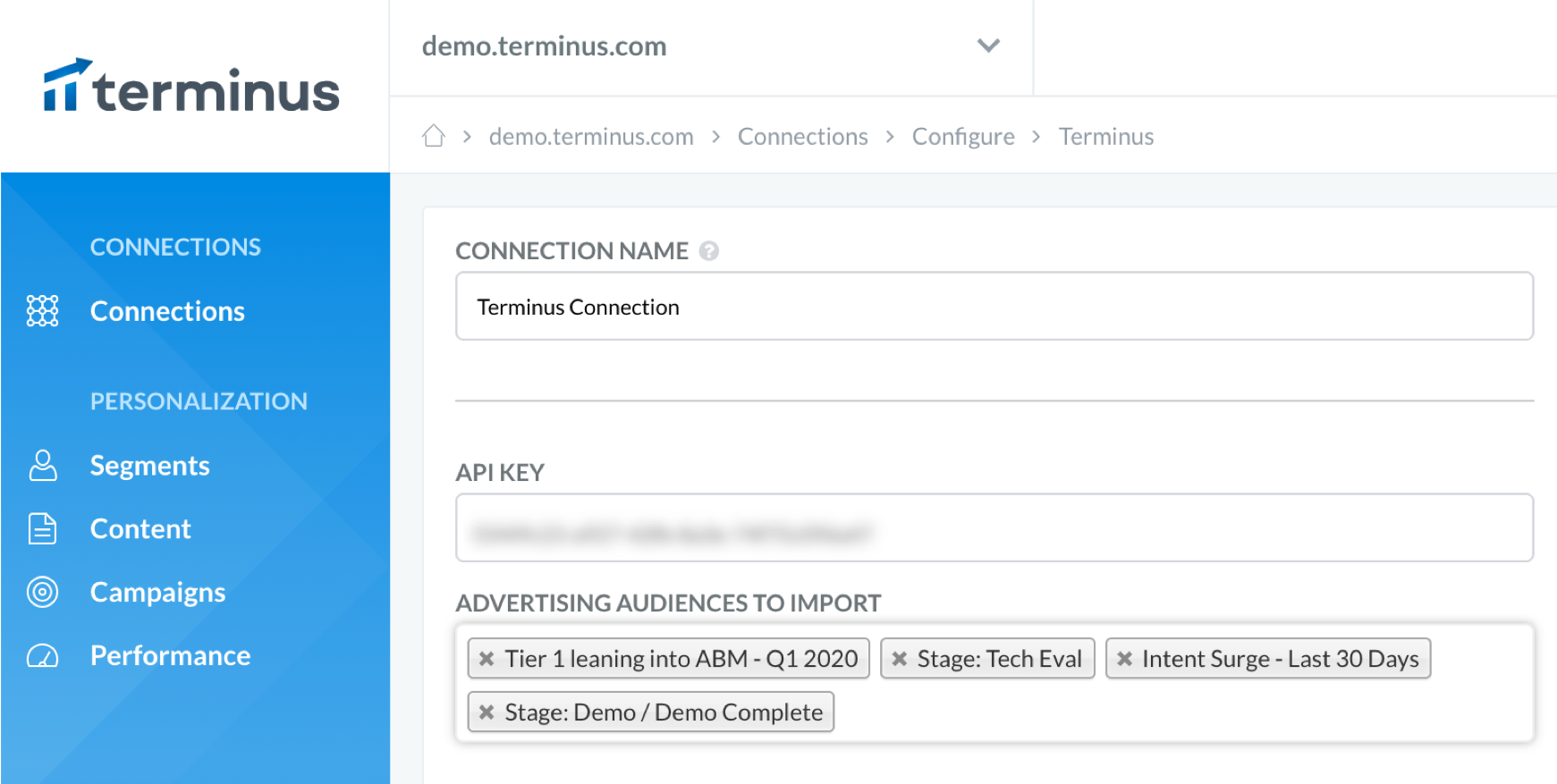
Task: Click the ADVERTISING AUDIENCES TO IMPORT label
Action: tap(668, 603)
